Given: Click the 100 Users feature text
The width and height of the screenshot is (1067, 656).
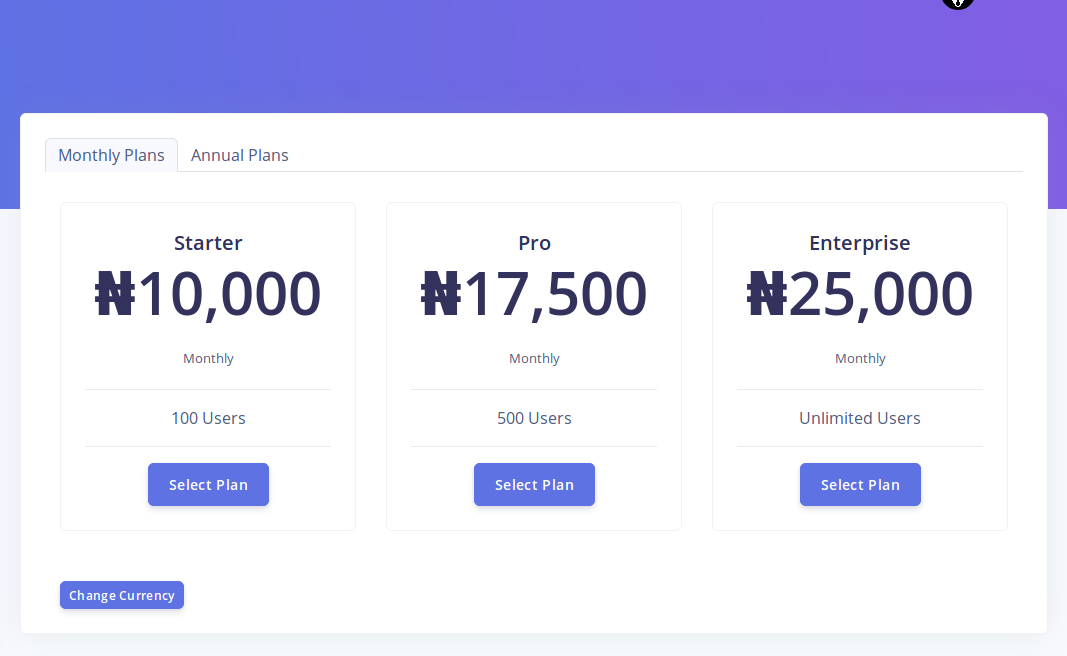Looking at the screenshot, I should [208, 418].
